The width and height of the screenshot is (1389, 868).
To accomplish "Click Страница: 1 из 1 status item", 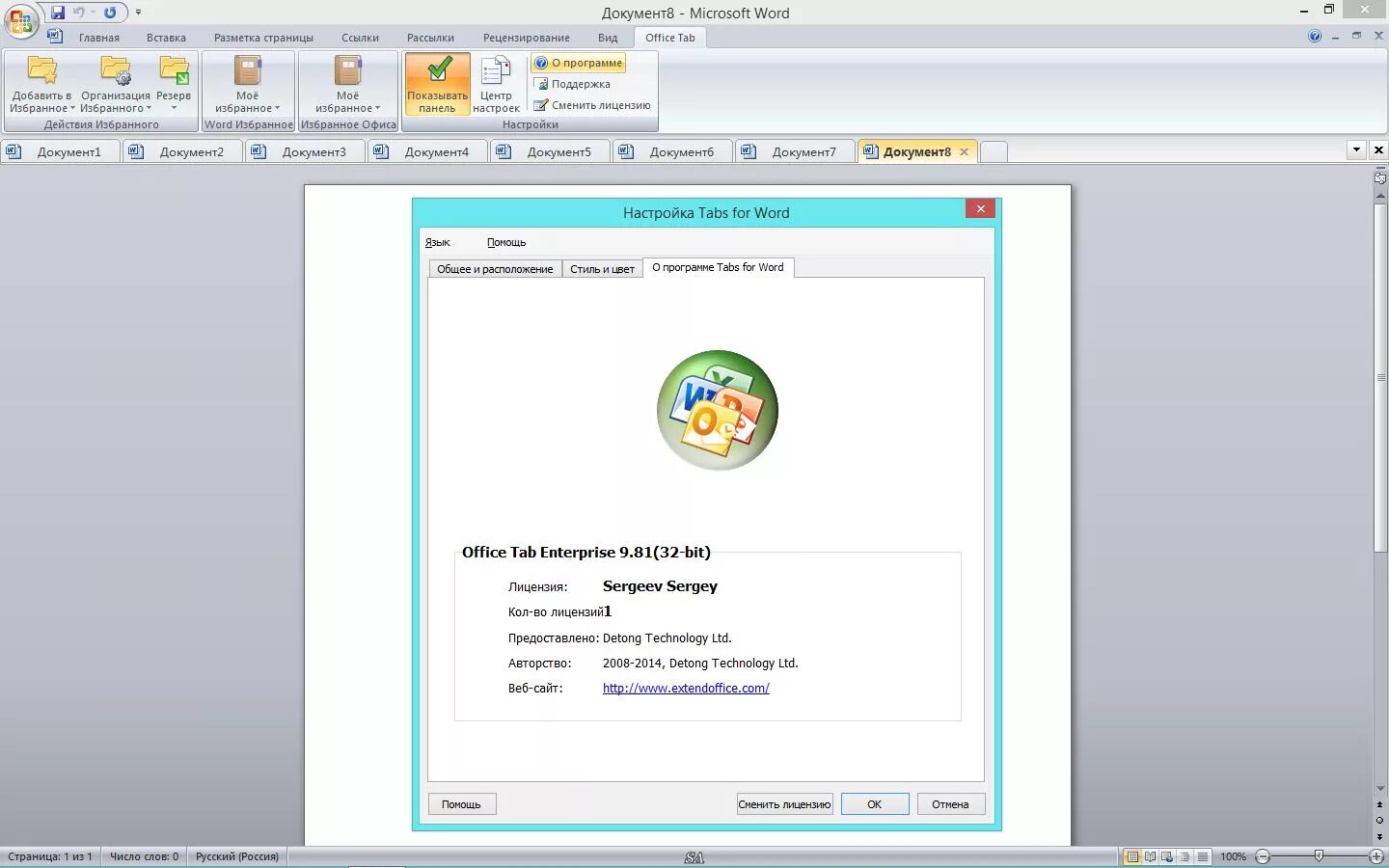I will click(x=50, y=856).
